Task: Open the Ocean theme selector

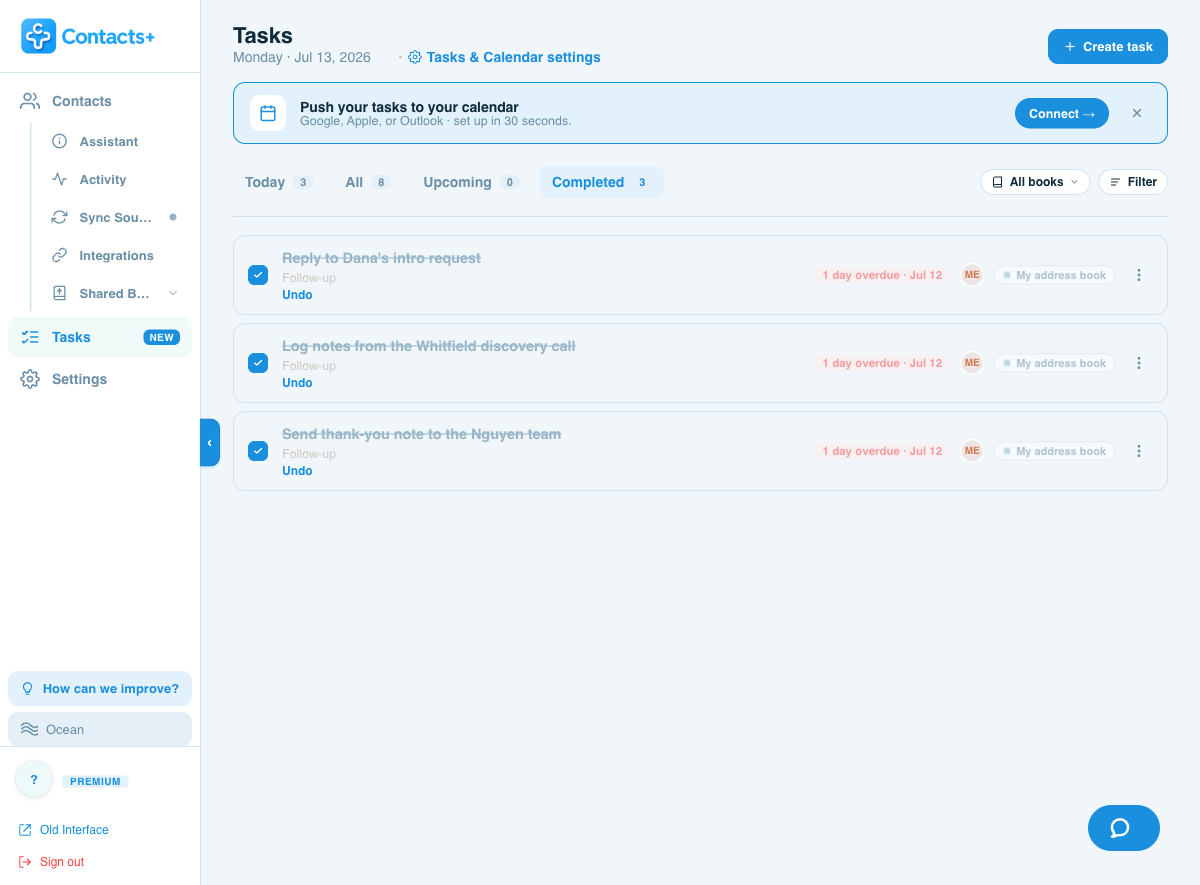Action: pyautogui.click(x=100, y=729)
